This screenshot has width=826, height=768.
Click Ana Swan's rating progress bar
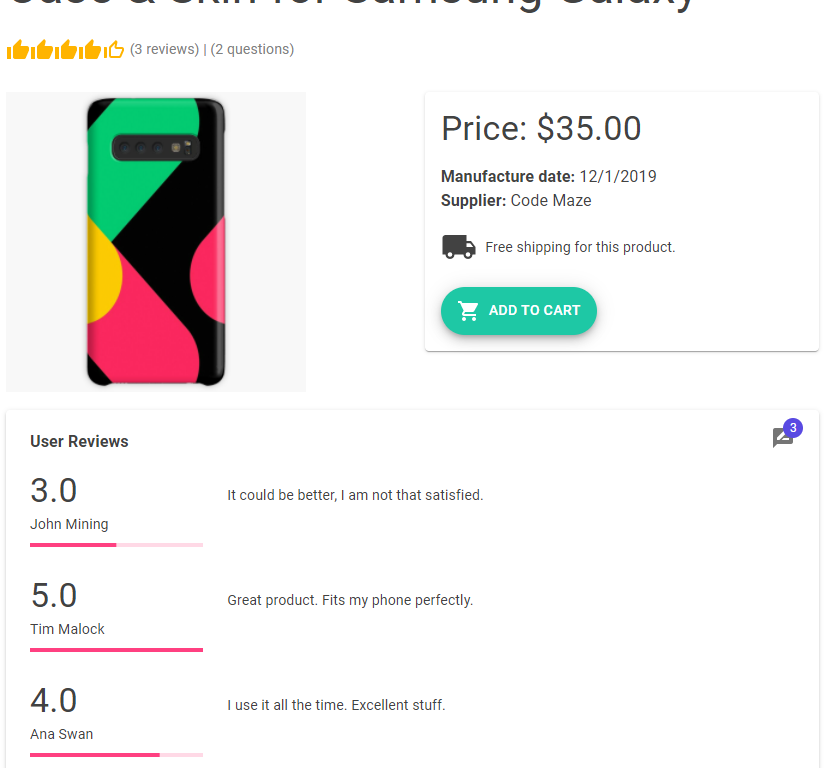tap(116, 755)
